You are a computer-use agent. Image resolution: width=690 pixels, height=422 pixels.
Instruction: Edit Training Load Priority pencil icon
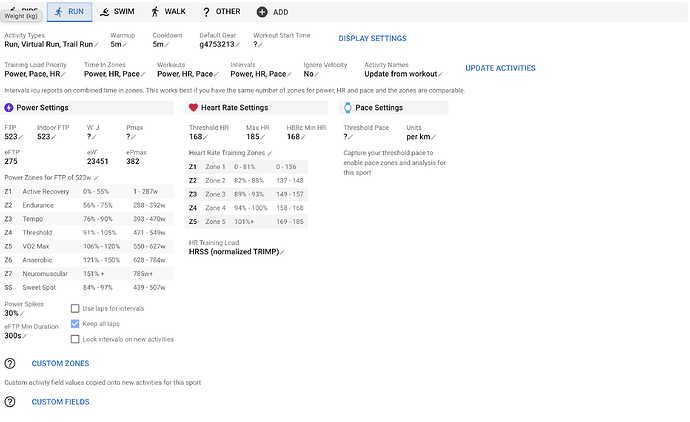tap(64, 74)
